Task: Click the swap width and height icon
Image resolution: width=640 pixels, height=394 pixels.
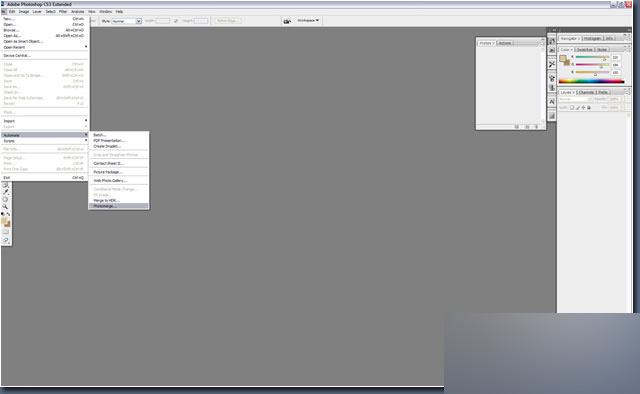Action: coord(176,21)
